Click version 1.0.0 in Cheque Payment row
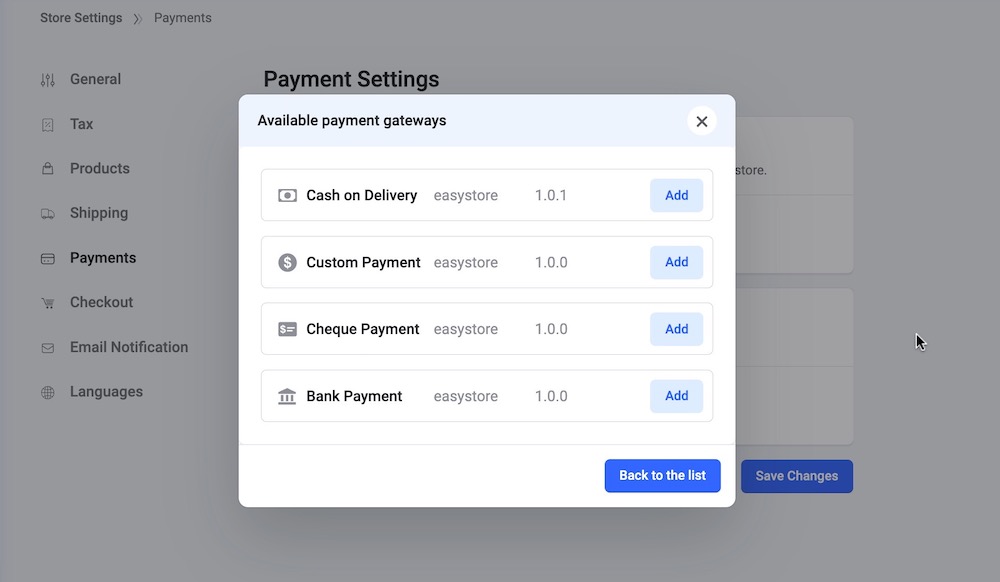The width and height of the screenshot is (1000, 582). 551,329
